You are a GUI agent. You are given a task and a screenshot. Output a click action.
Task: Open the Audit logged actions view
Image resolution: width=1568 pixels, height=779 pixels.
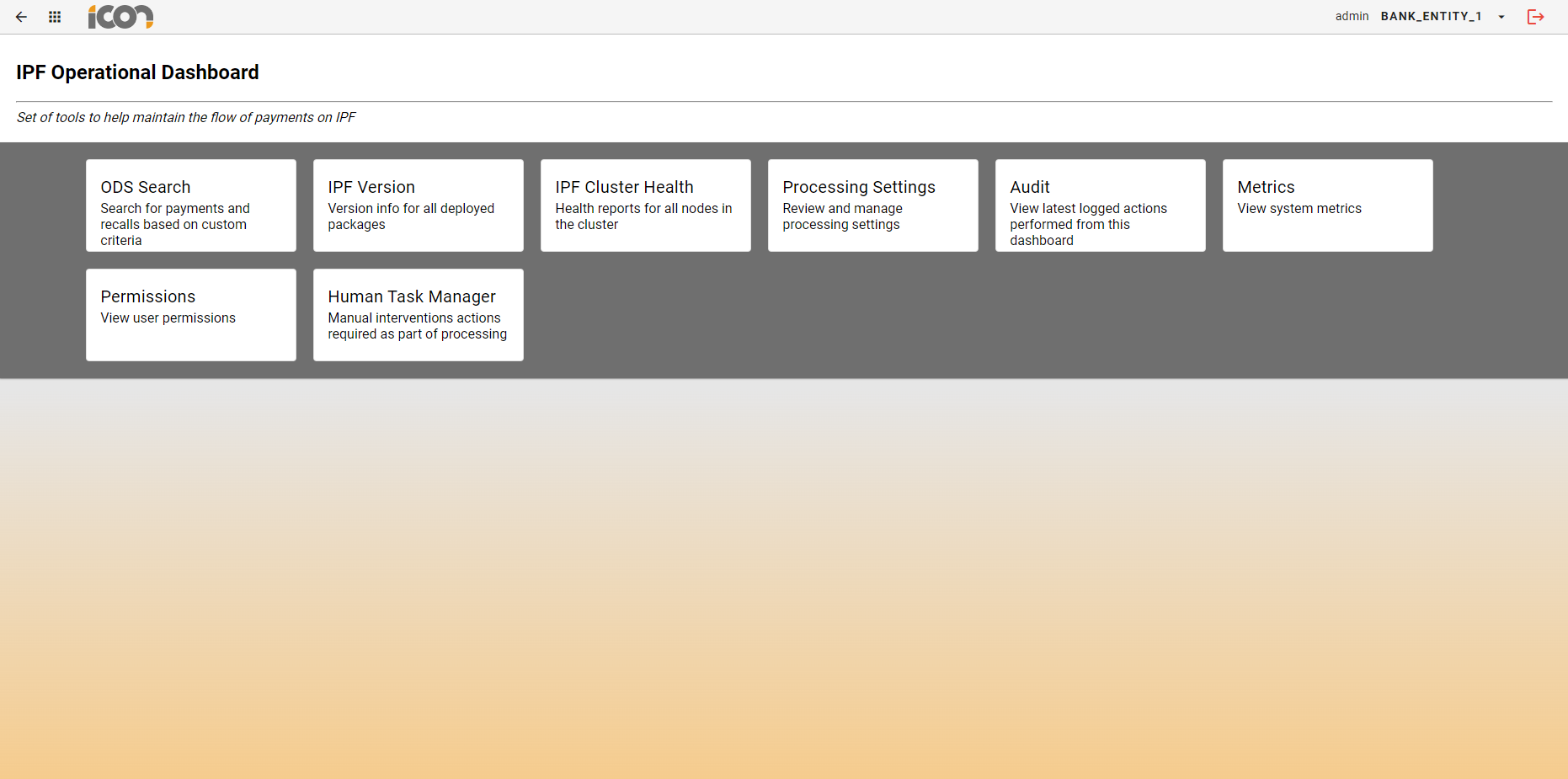click(x=1100, y=205)
